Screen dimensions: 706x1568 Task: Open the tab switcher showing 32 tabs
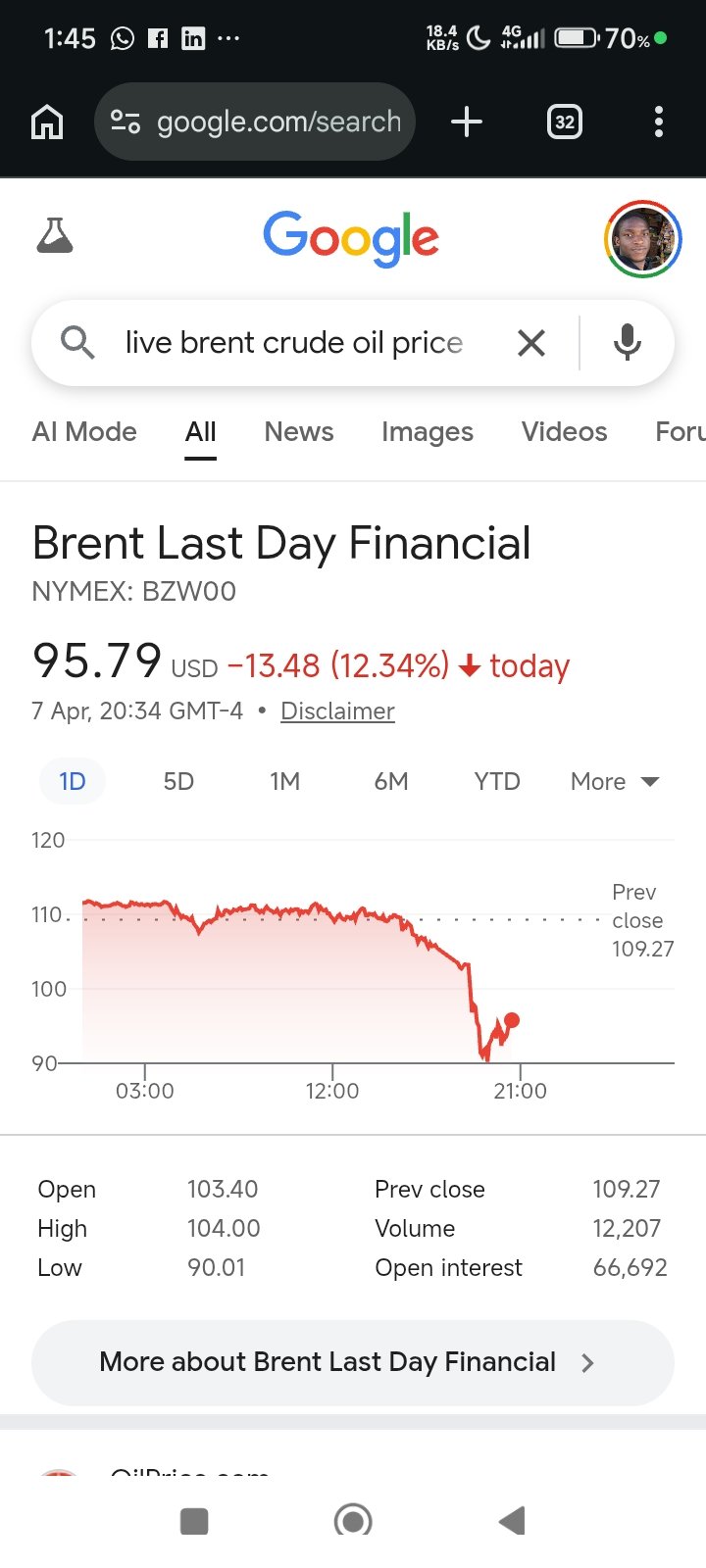point(564,122)
